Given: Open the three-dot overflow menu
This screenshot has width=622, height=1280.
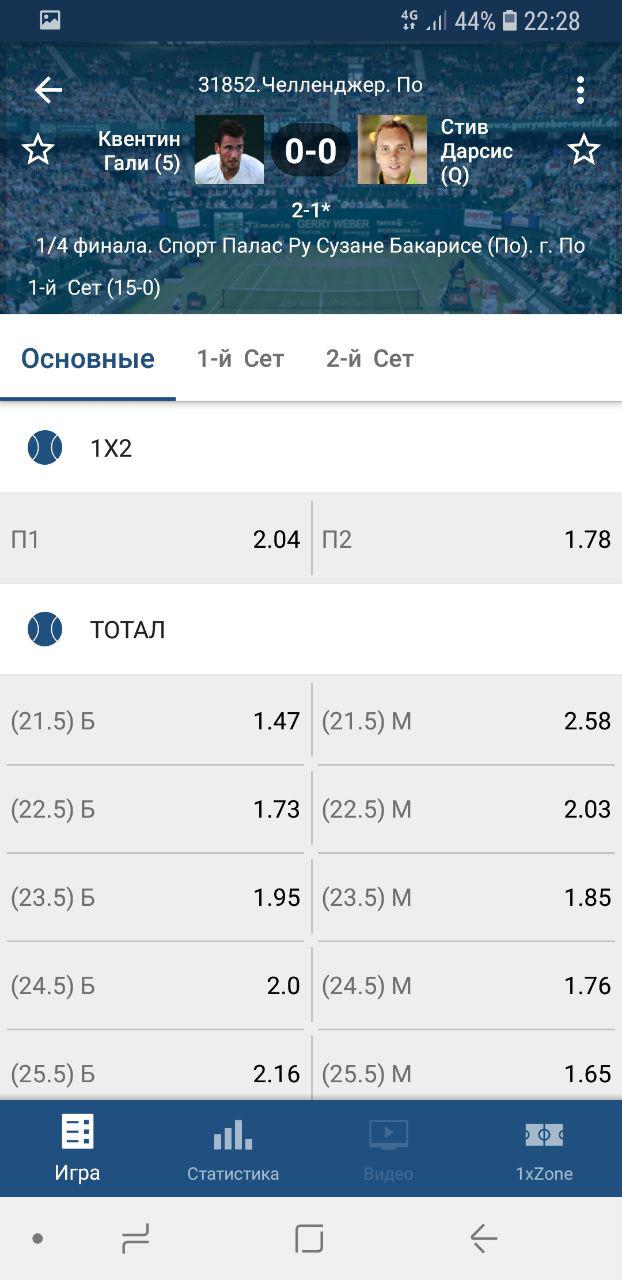Looking at the screenshot, I should [580, 90].
